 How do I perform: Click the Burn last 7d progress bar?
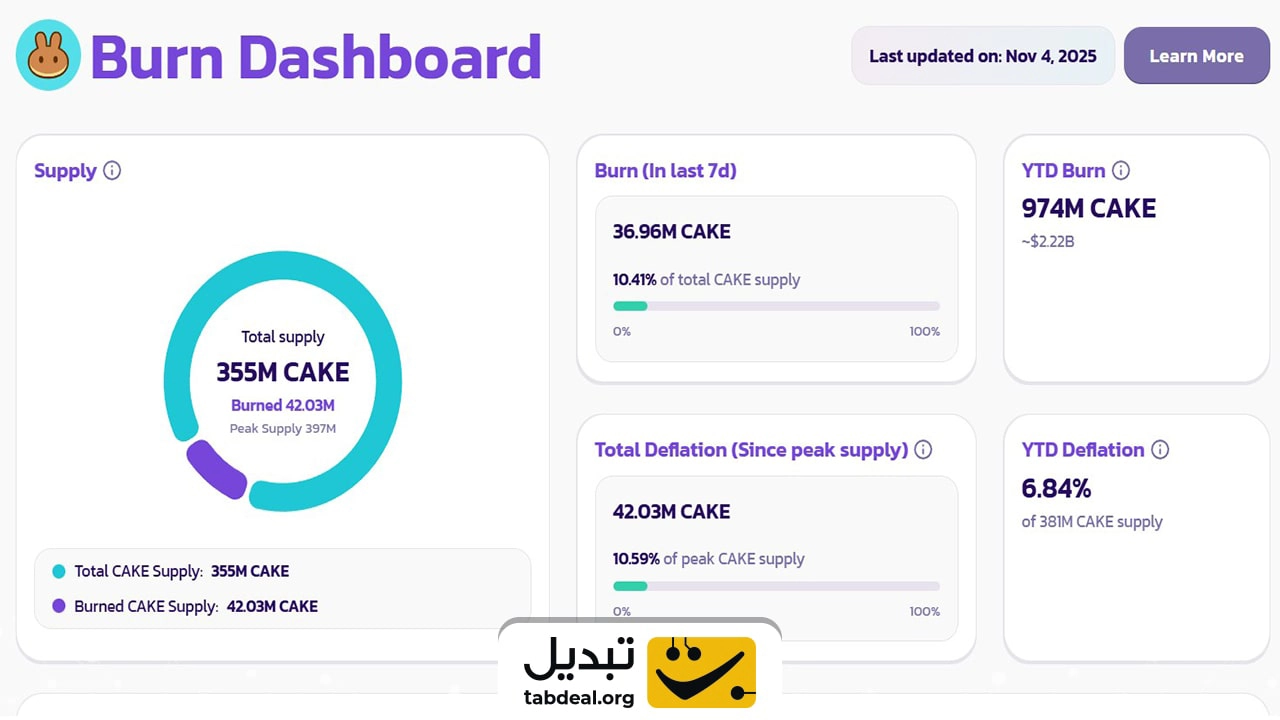(x=776, y=306)
